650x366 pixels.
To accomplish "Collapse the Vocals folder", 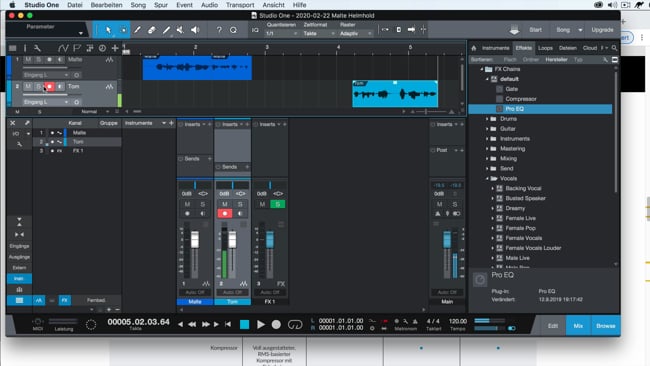I will [487, 179].
